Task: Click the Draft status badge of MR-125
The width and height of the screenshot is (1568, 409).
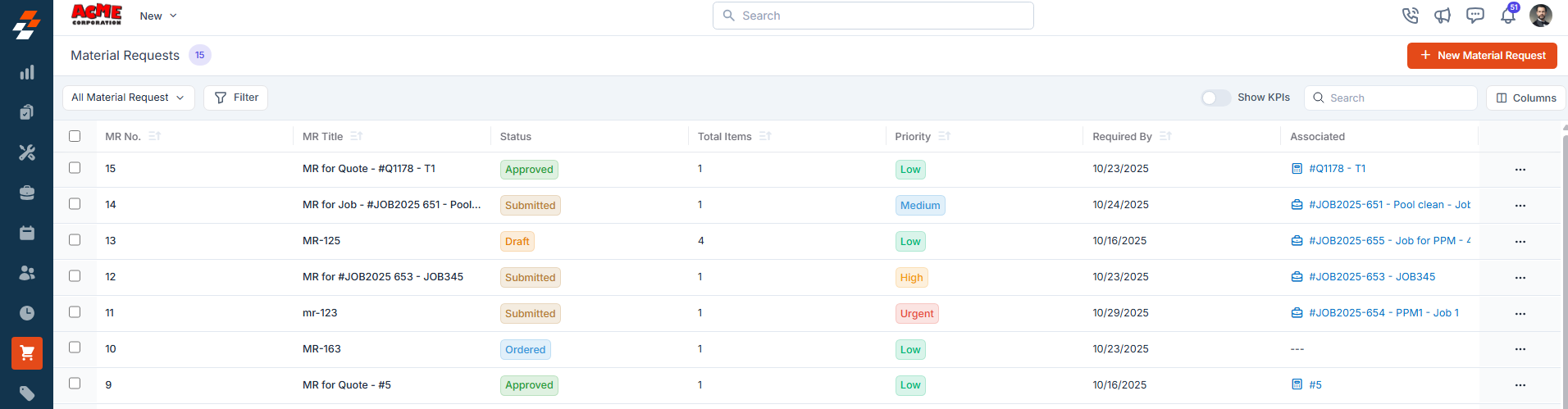Action: pos(517,242)
